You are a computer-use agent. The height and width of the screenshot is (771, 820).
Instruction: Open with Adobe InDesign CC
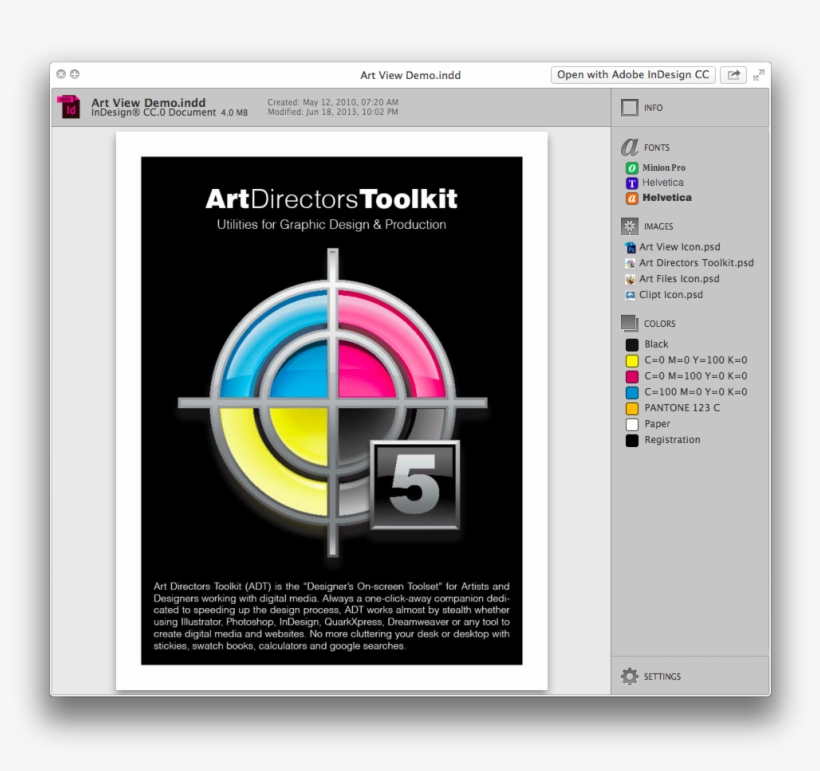633,75
